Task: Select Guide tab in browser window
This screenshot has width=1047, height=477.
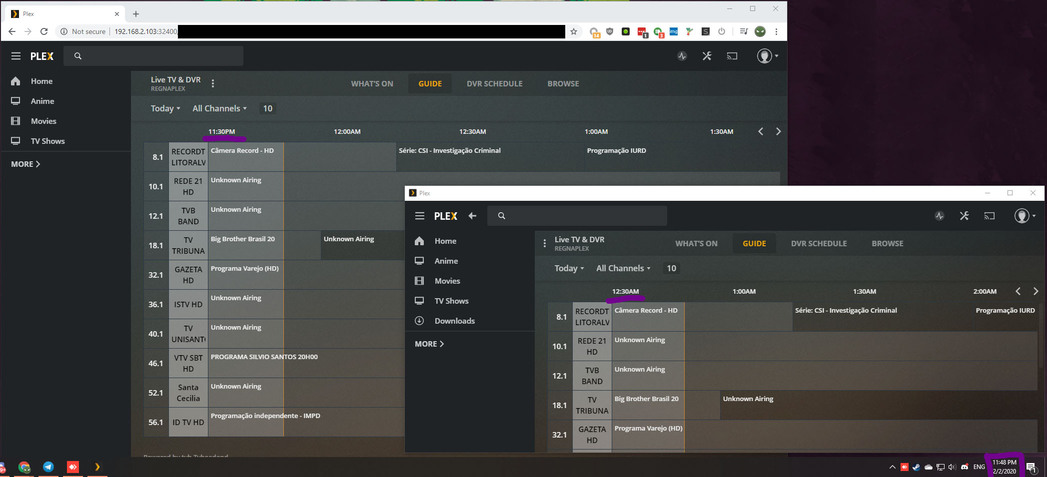Action: (x=430, y=84)
